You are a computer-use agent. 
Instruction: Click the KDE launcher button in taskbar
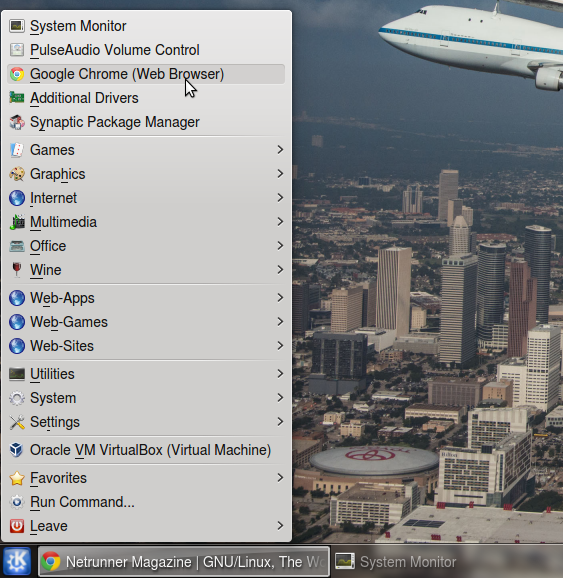[x=17, y=561]
